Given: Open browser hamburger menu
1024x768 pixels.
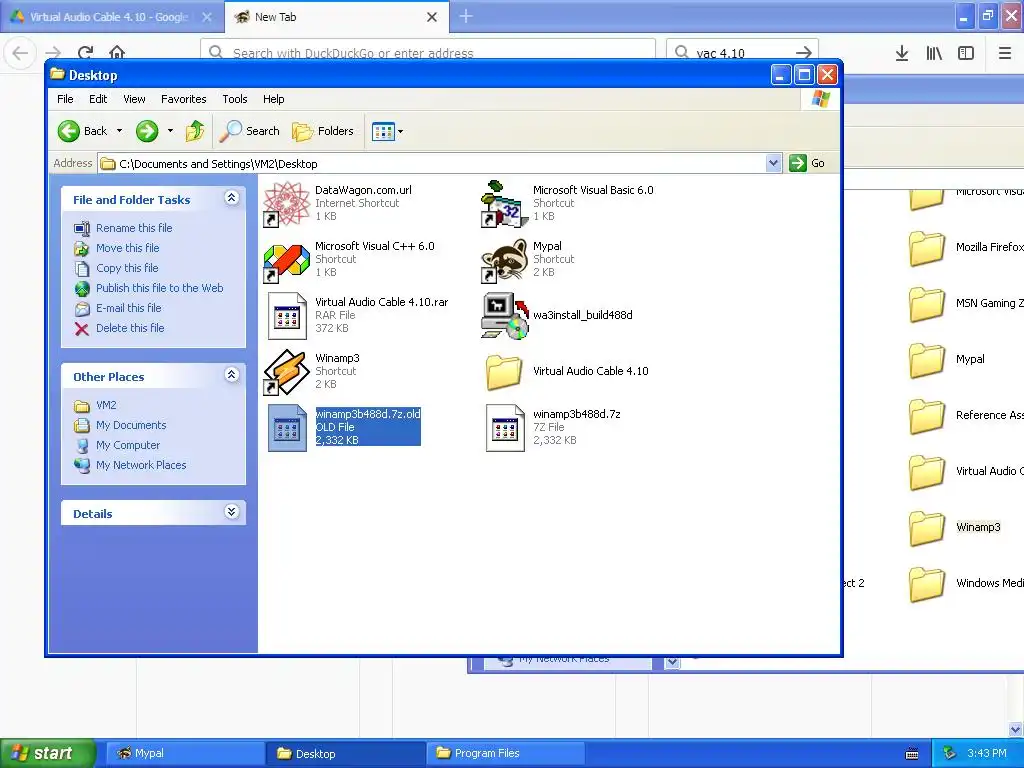Looking at the screenshot, I should pos(1005,53).
